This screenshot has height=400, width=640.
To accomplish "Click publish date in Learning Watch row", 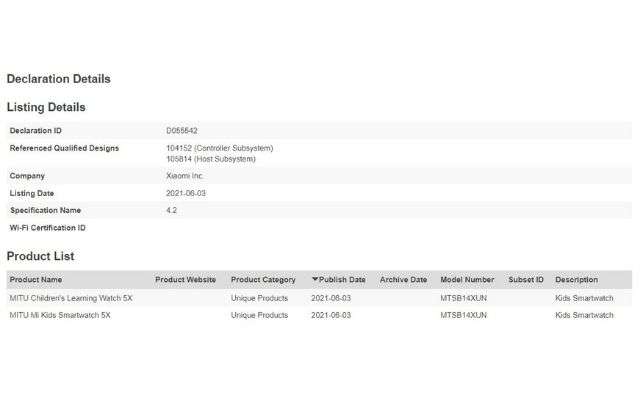I will click(x=331, y=298).
